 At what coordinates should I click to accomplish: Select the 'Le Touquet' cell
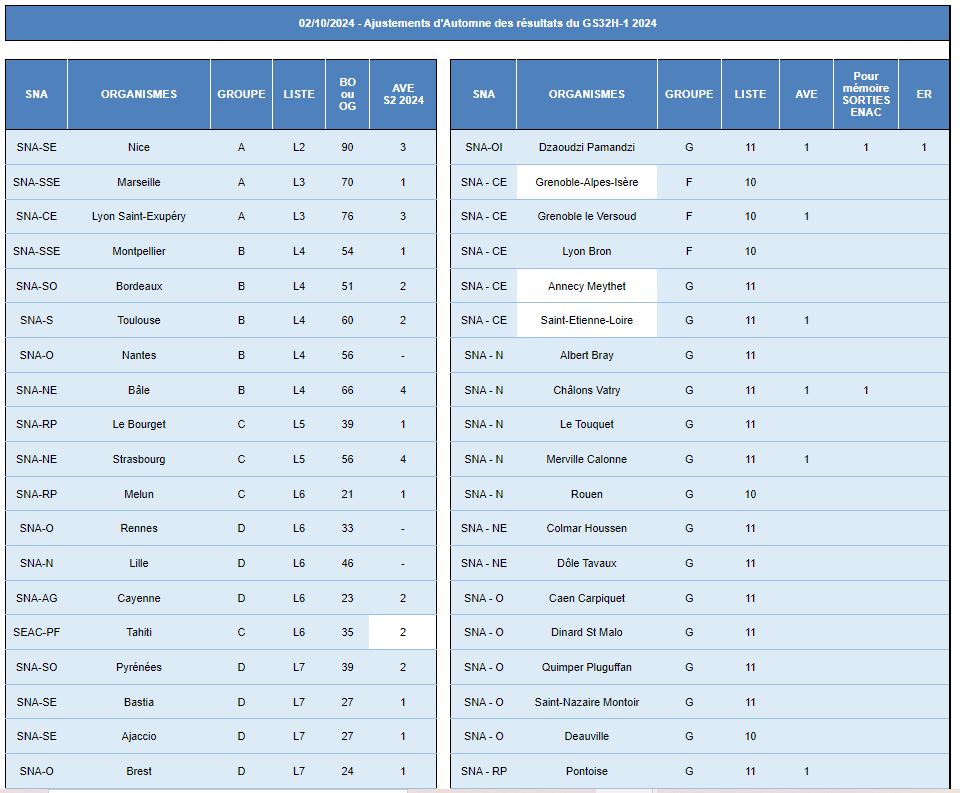coord(587,424)
